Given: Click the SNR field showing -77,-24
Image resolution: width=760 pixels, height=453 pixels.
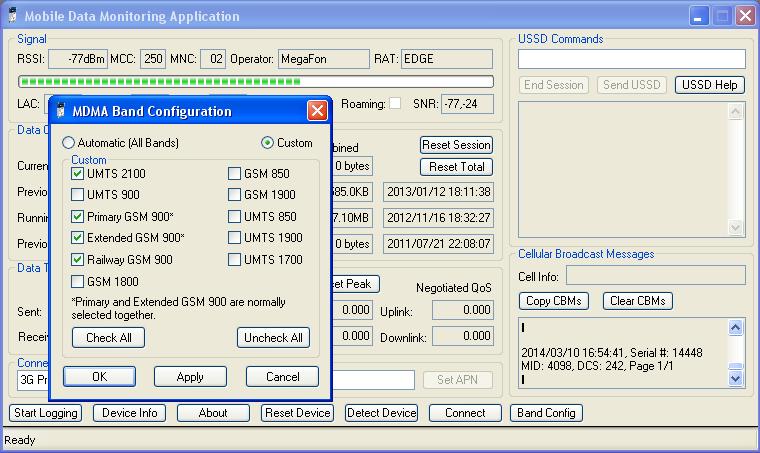Looking at the screenshot, I should click(467, 104).
